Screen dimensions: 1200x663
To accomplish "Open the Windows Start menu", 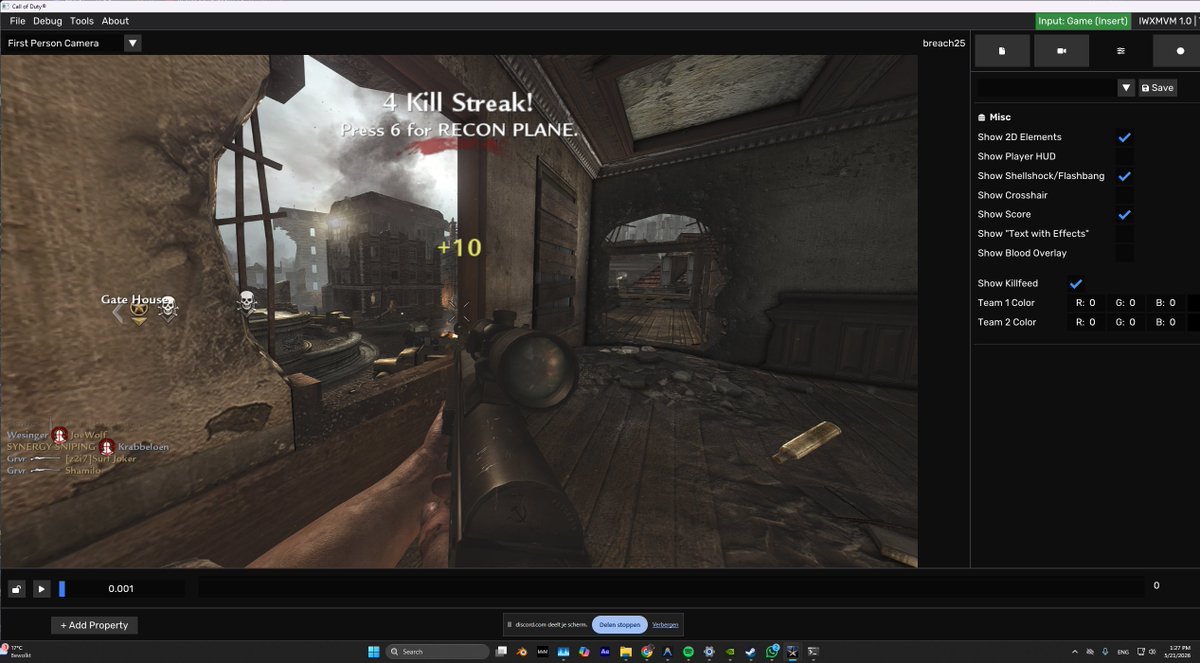I will click(x=373, y=652).
